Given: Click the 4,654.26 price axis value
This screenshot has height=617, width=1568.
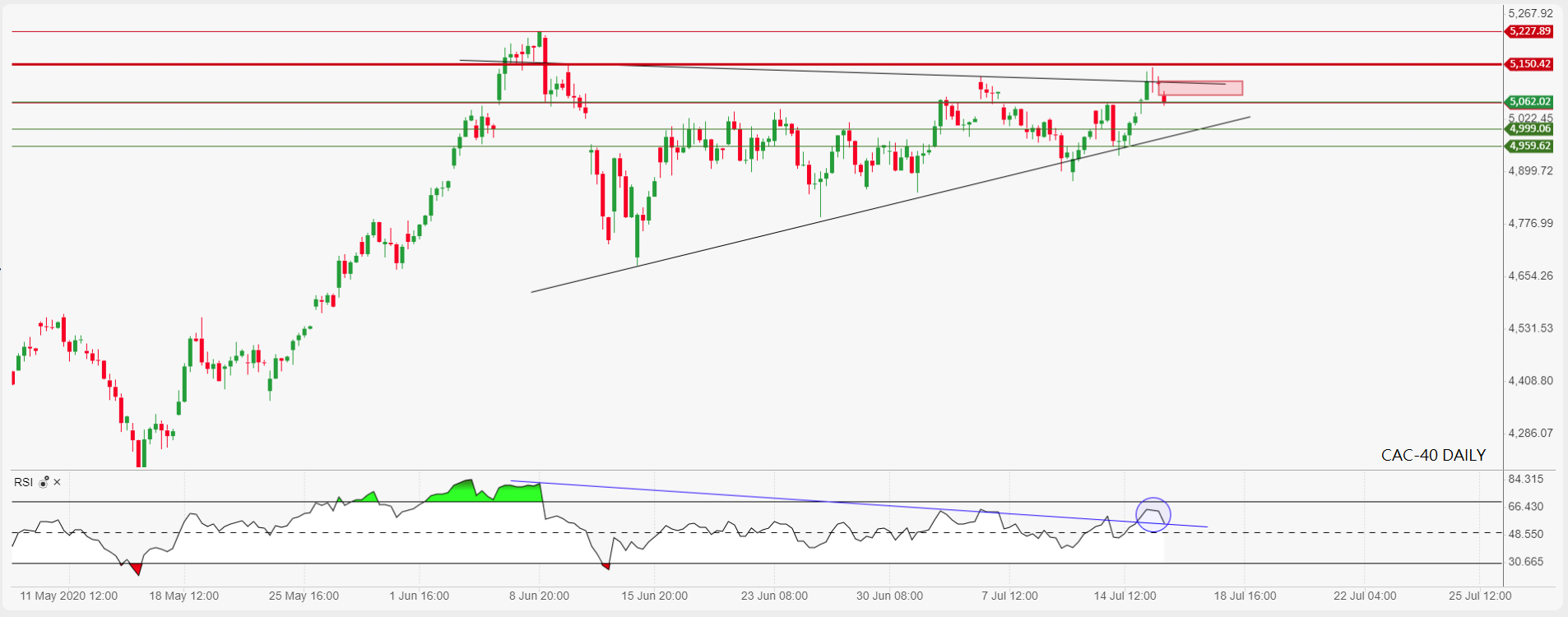Looking at the screenshot, I should (x=1530, y=276).
